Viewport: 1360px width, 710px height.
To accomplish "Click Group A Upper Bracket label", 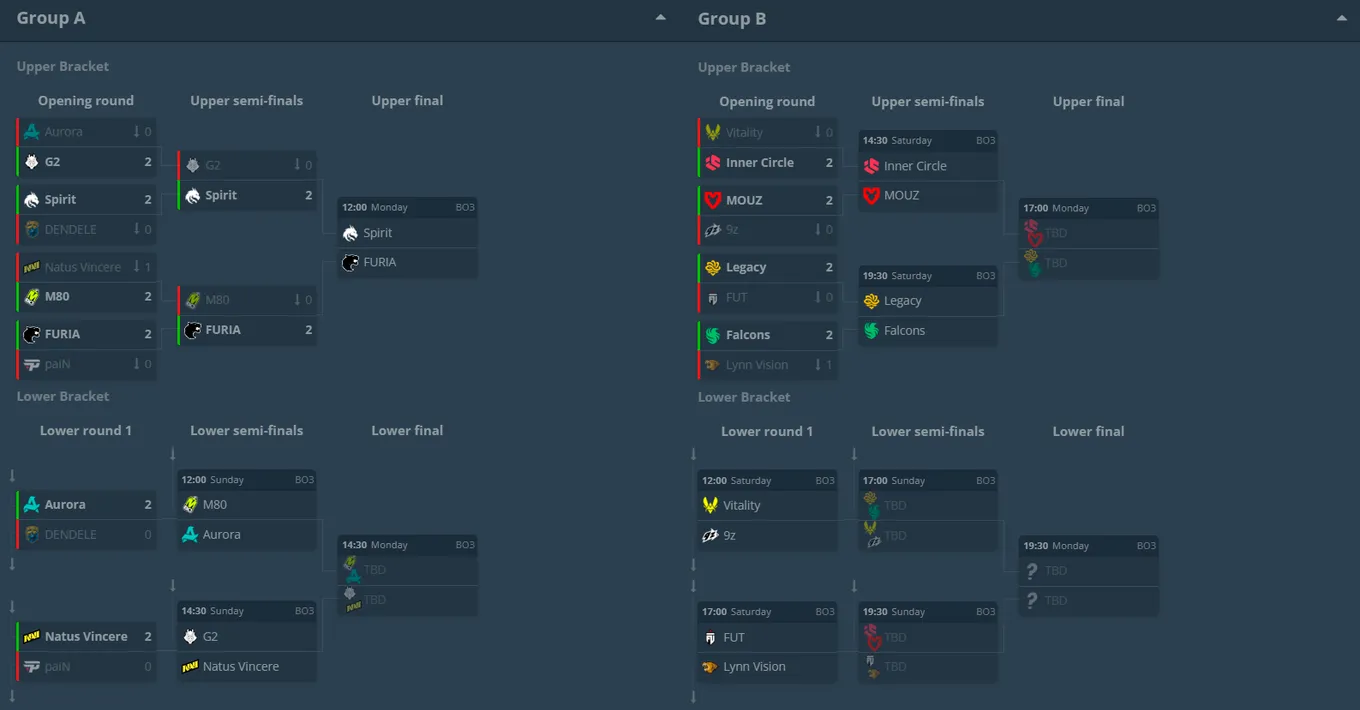I will click(x=63, y=66).
